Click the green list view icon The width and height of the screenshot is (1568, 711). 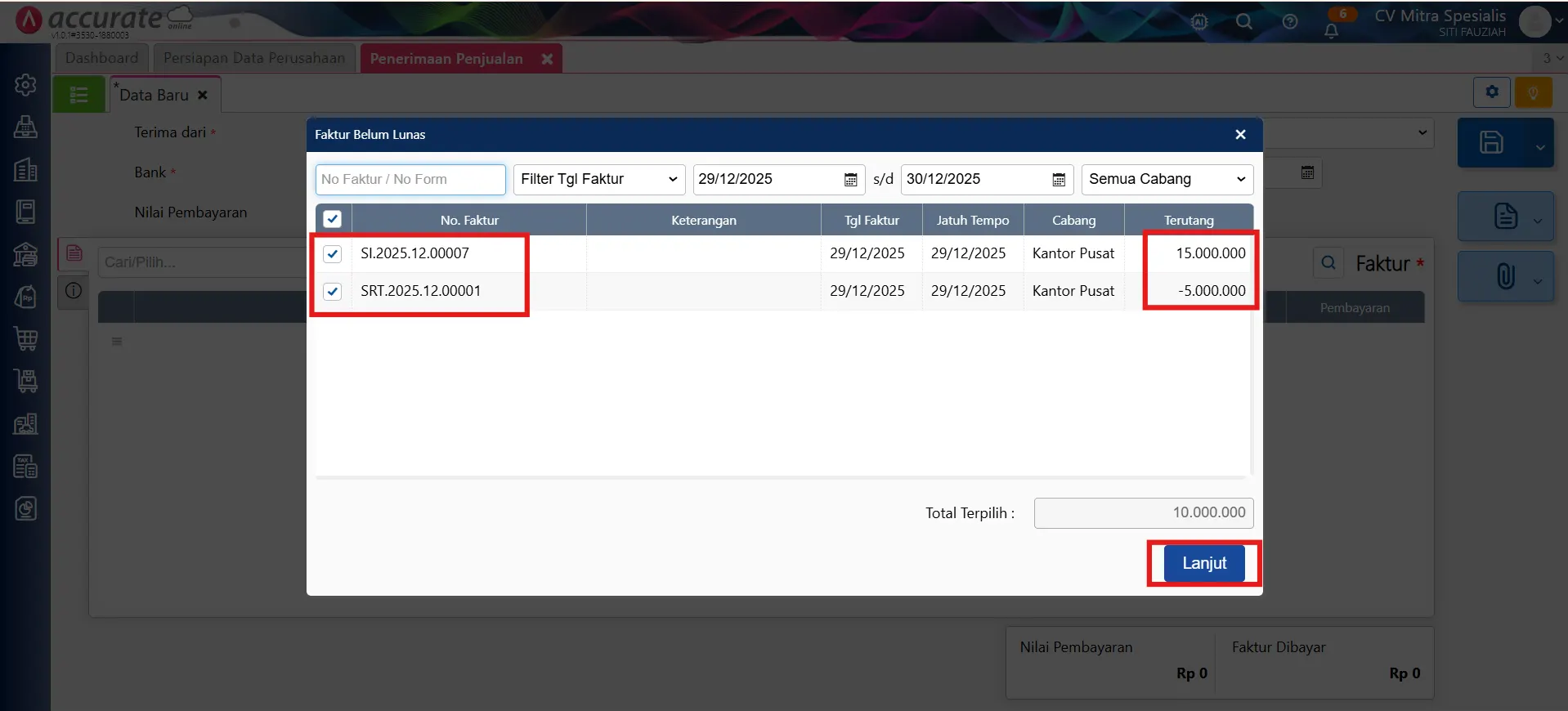pyautogui.click(x=79, y=95)
